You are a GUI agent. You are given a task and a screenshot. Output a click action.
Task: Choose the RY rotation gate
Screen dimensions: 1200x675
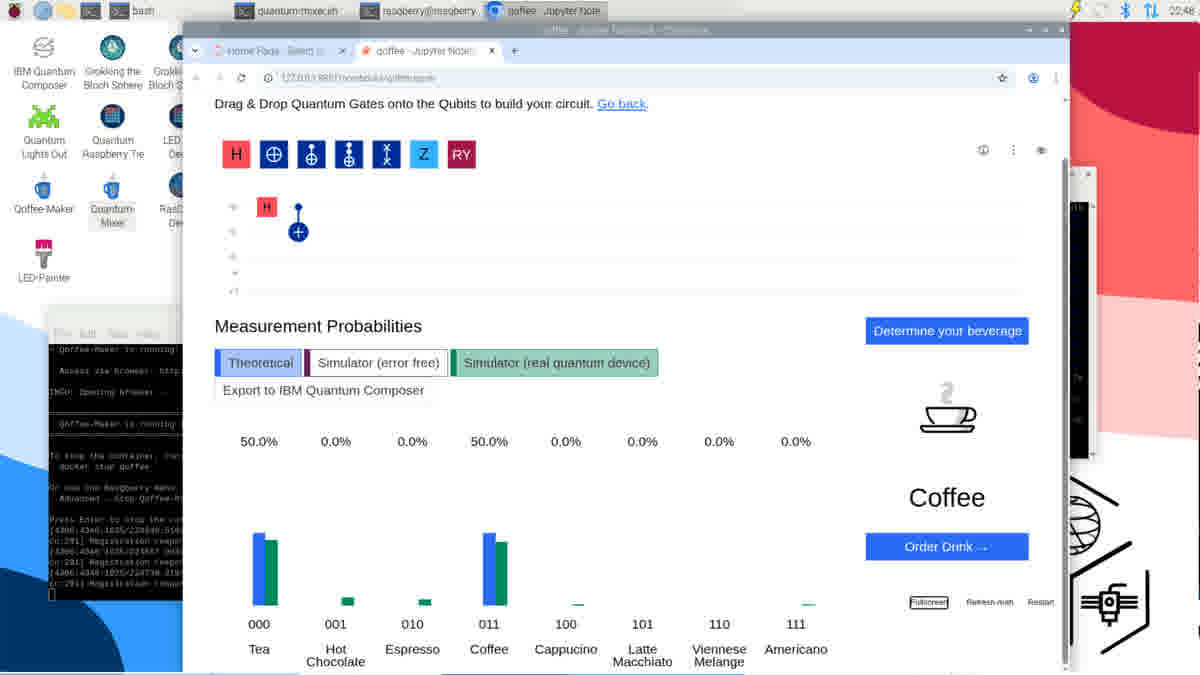pyautogui.click(x=461, y=154)
